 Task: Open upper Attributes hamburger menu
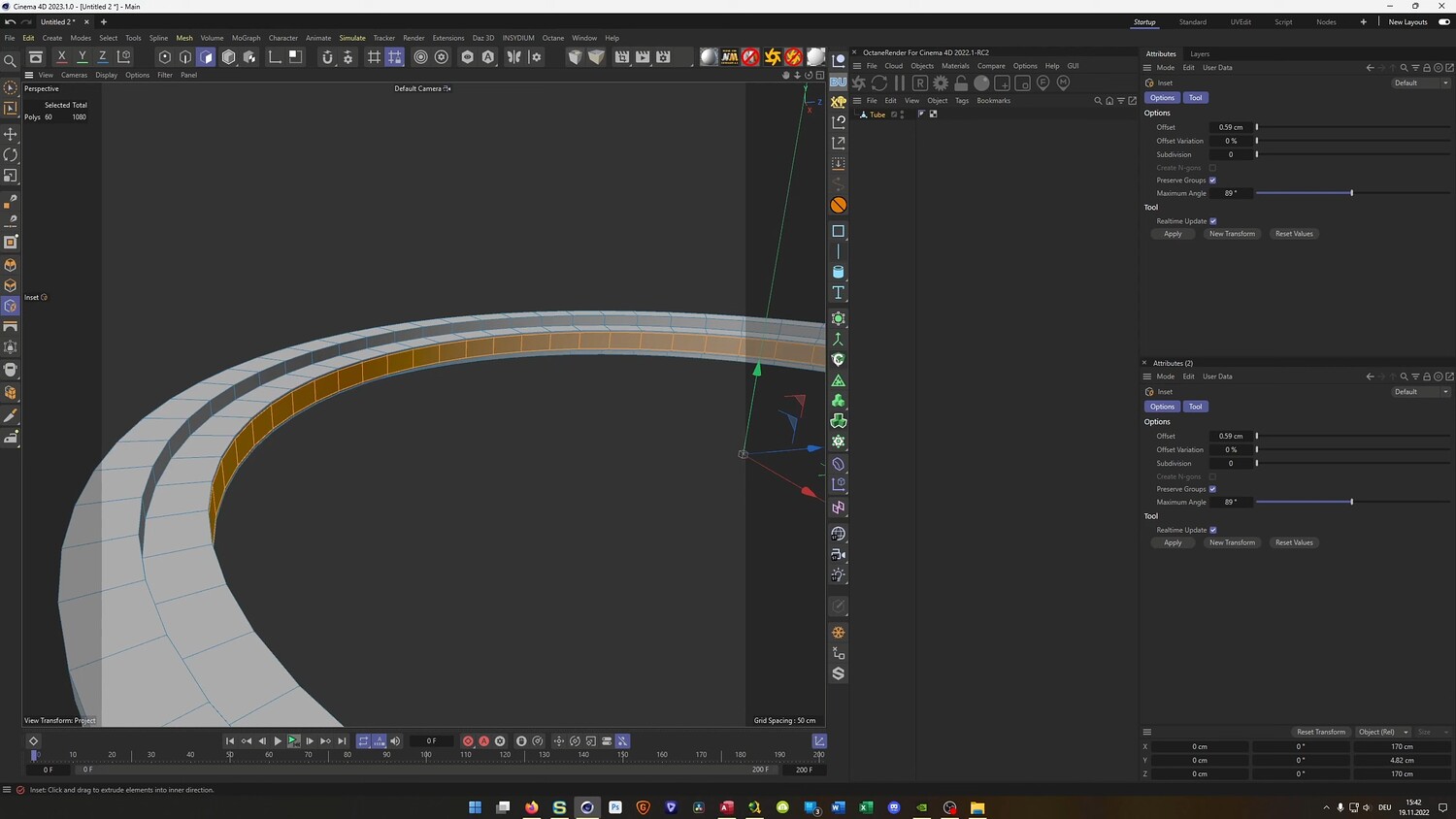point(1147,68)
